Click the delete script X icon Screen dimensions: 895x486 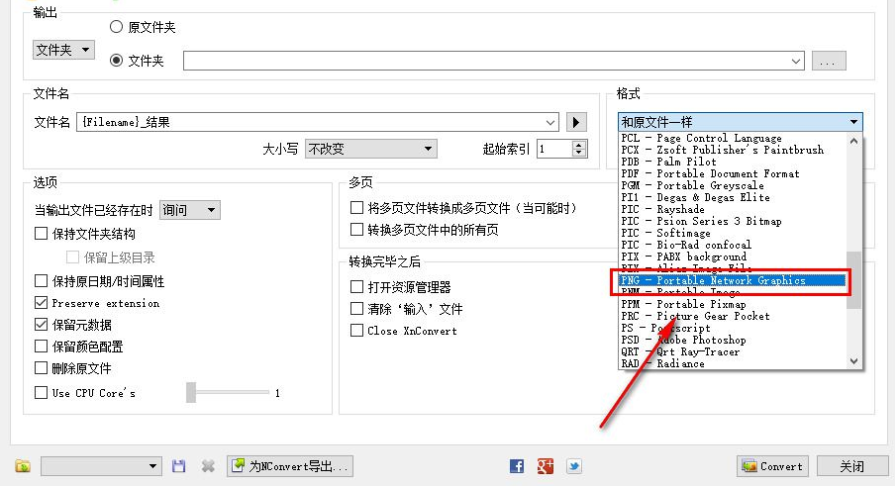coord(208,466)
